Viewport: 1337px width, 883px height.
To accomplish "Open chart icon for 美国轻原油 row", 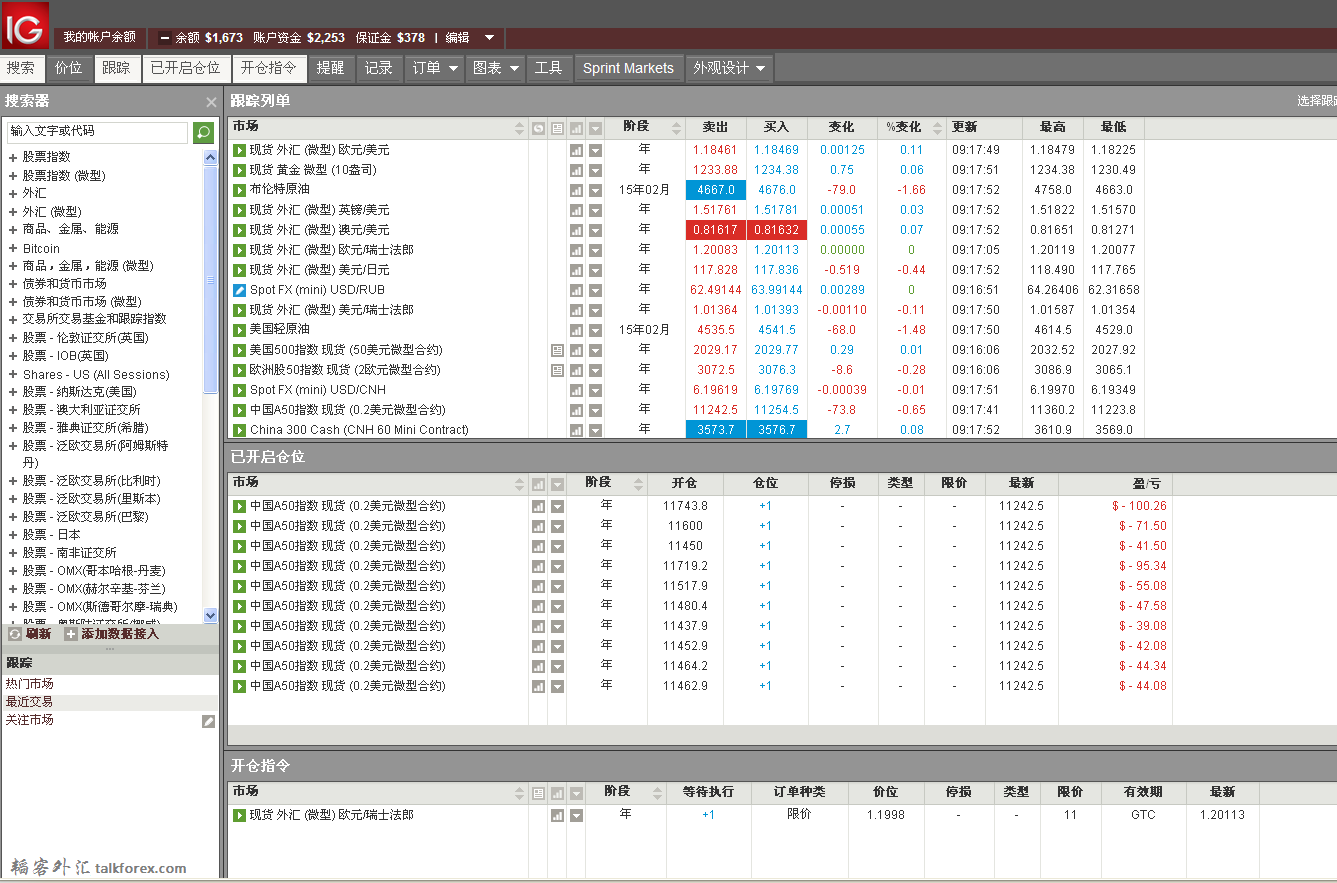I will pyautogui.click(x=576, y=330).
